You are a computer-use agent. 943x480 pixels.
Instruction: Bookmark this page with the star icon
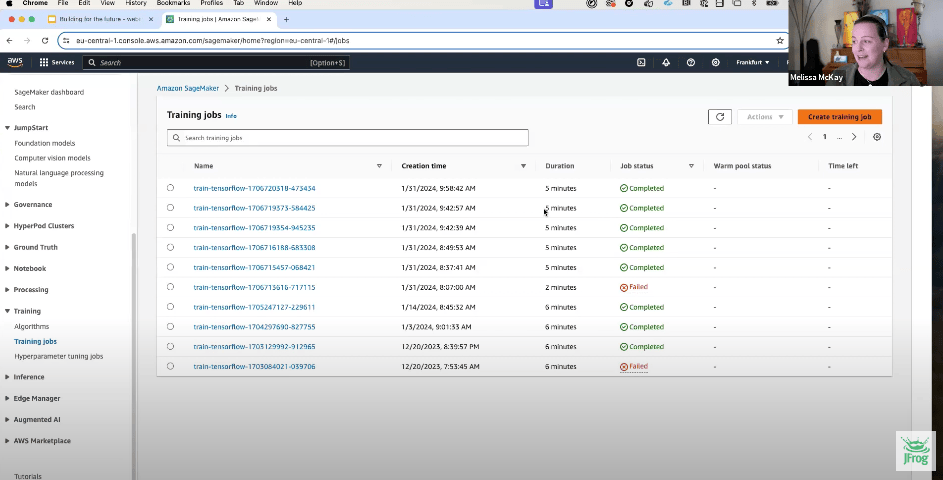point(780,40)
